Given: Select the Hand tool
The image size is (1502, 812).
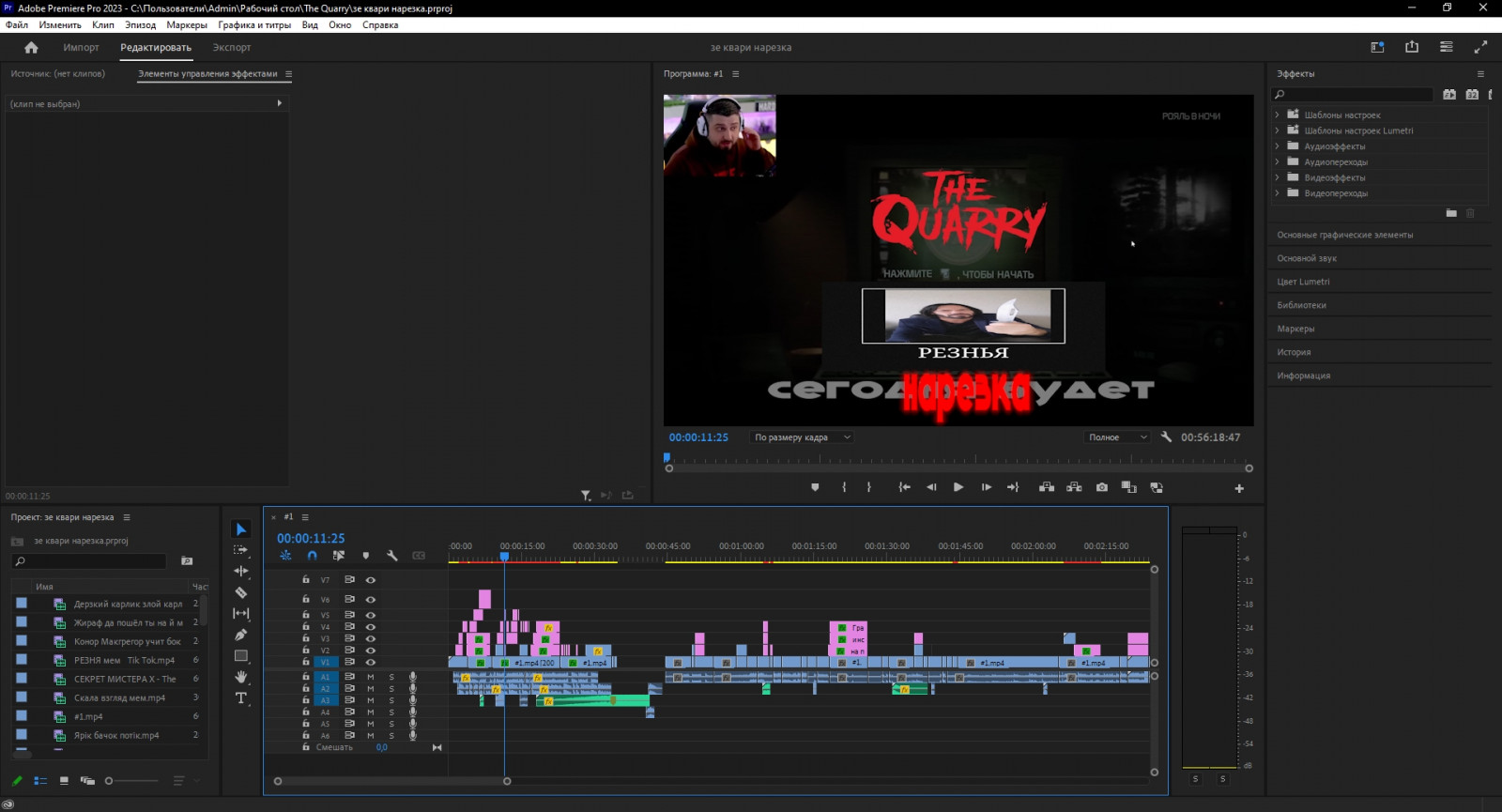Looking at the screenshot, I should pos(241,677).
